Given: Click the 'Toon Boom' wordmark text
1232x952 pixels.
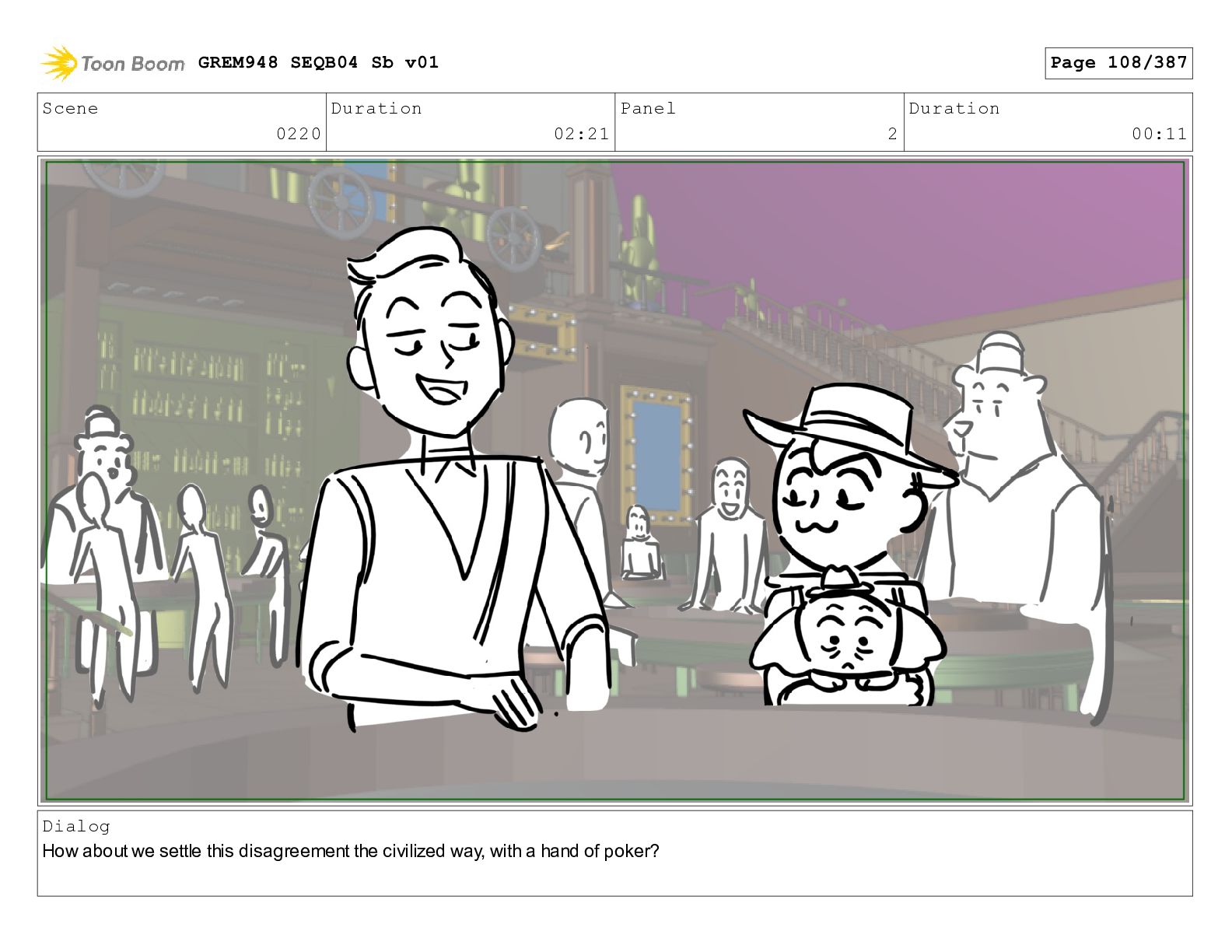Looking at the screenshot, I should click(132, 64).
